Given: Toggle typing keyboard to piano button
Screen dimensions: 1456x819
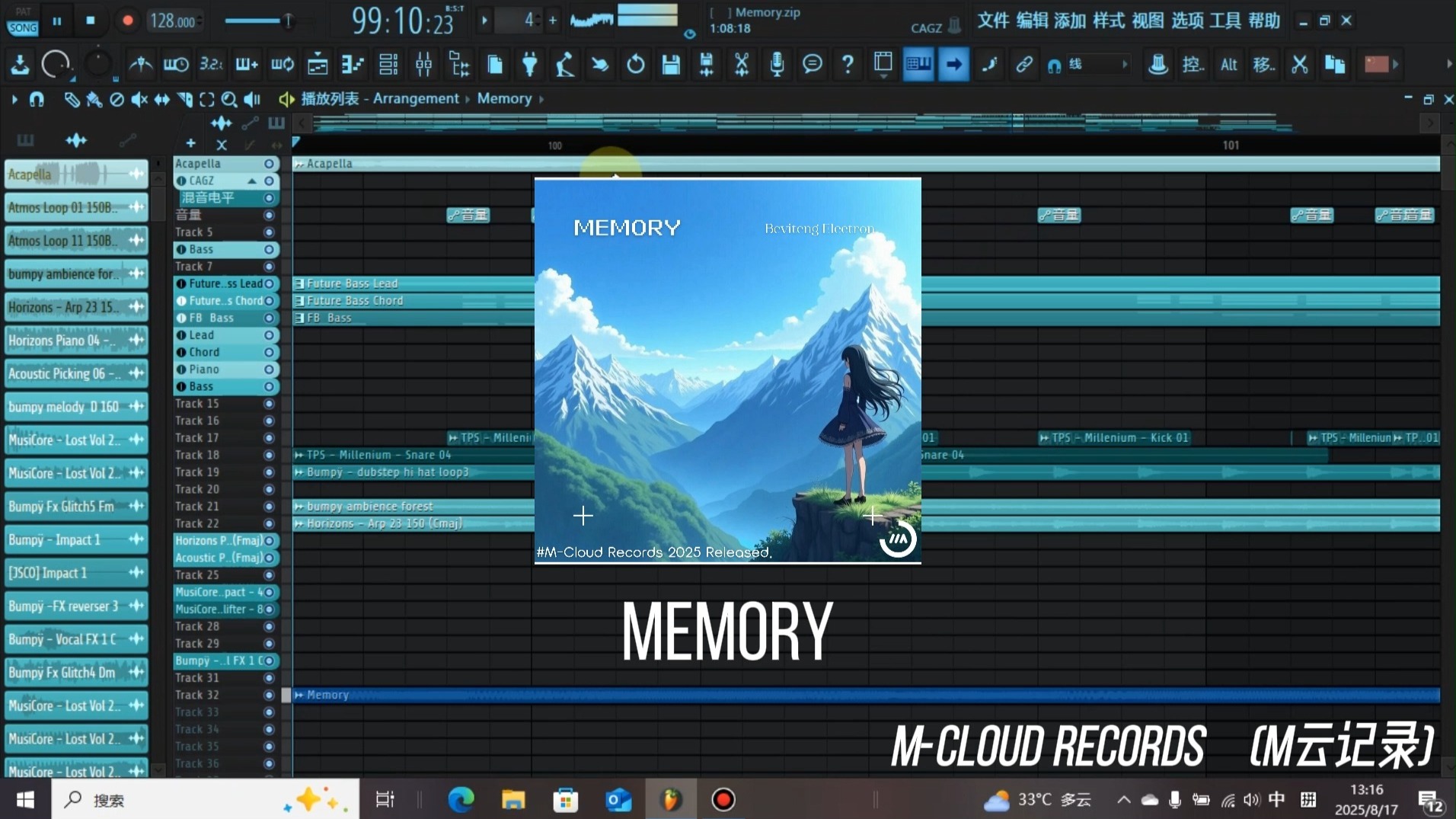Looking at the screenshot, I should click(918, 65).
